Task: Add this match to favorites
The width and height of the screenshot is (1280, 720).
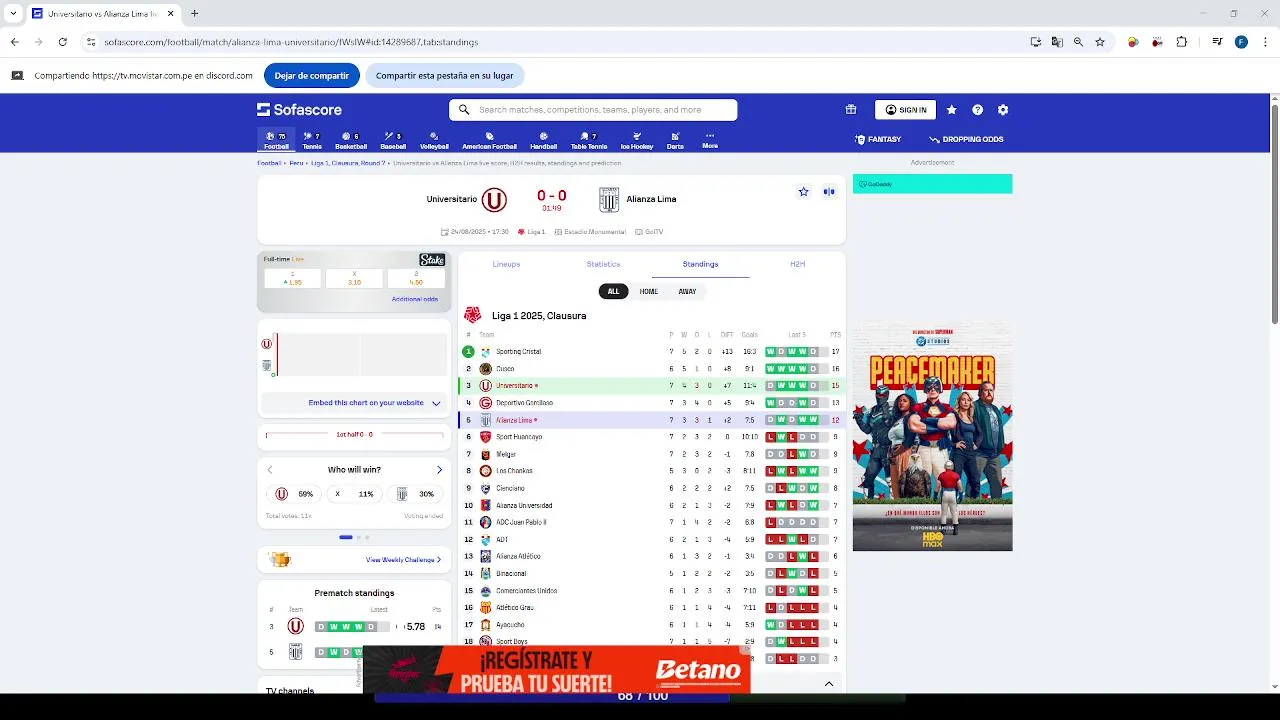Action: tap(803, 192)
